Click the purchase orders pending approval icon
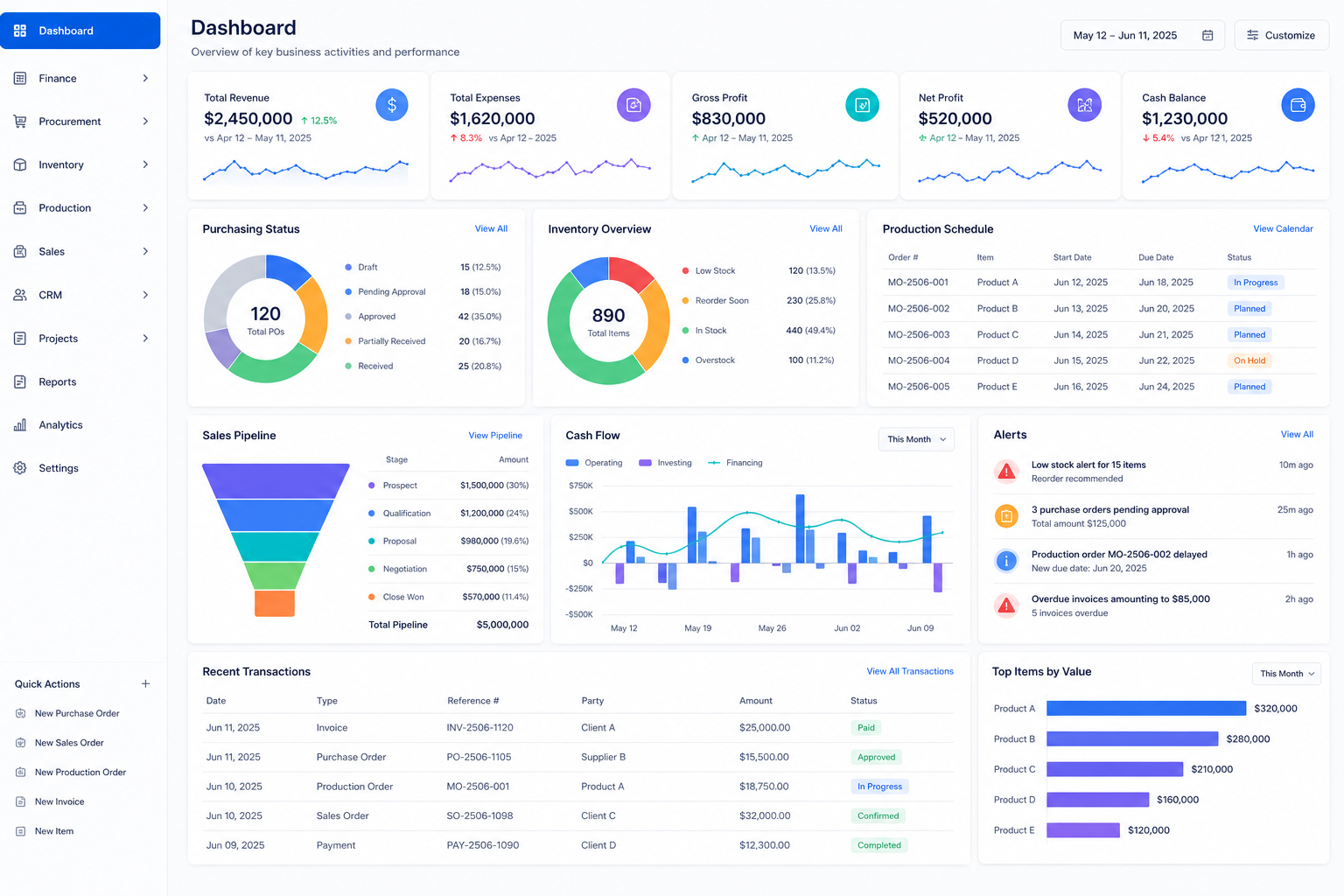 1006,516
